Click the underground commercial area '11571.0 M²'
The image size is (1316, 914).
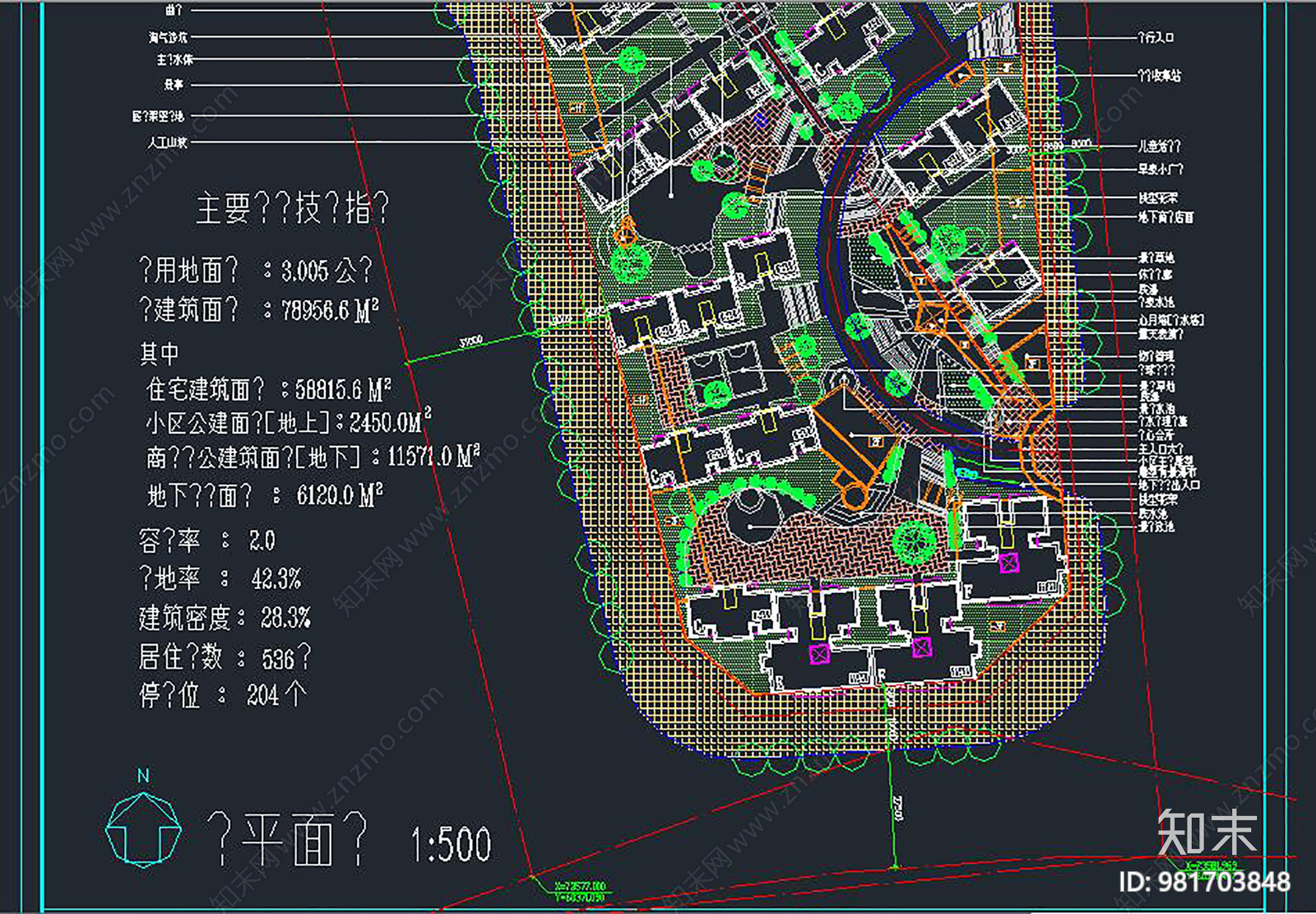click(x=433, y=456)
